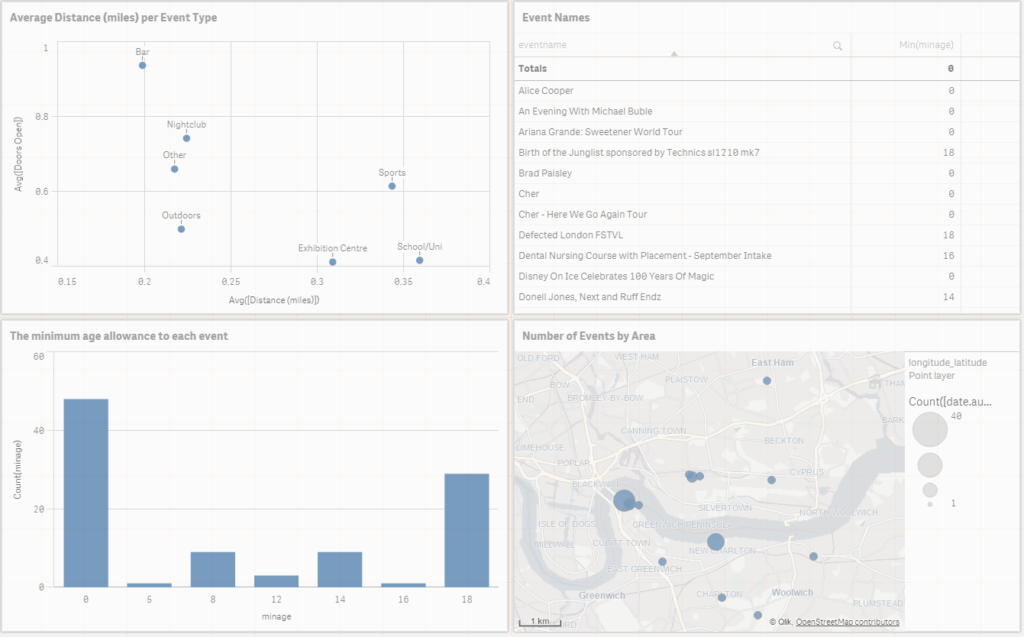
Task: Click the Avg([Distance (miles)]) axis label
Action: pos(274,301)
